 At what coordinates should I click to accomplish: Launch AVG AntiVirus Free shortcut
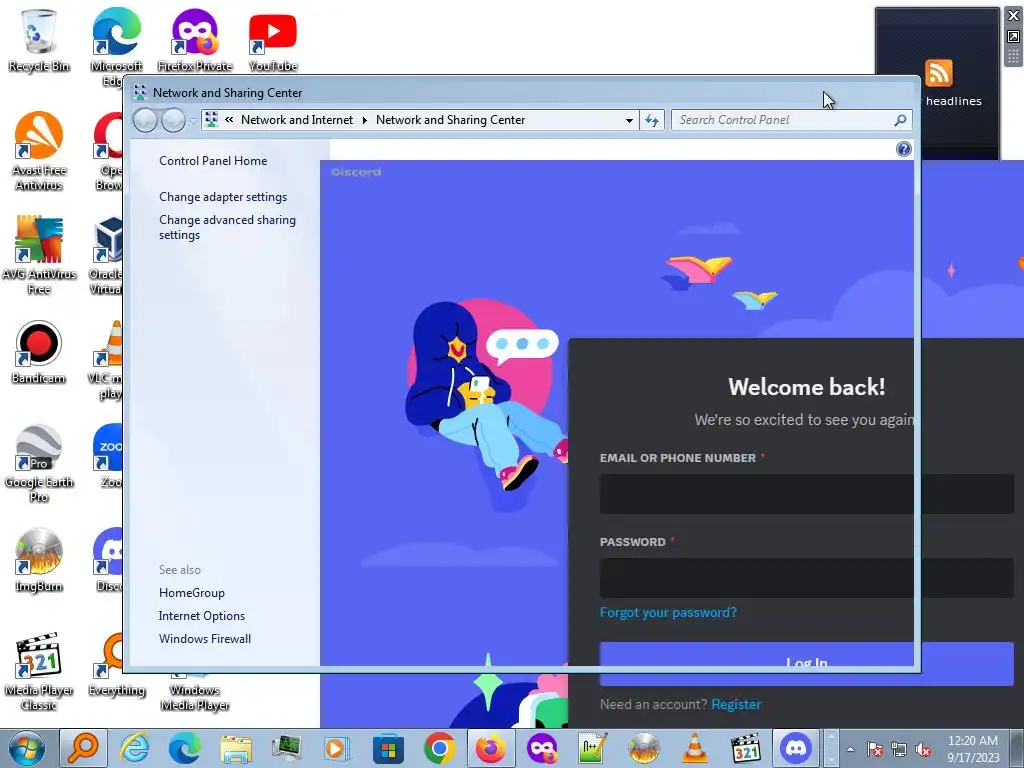(39, 255)
